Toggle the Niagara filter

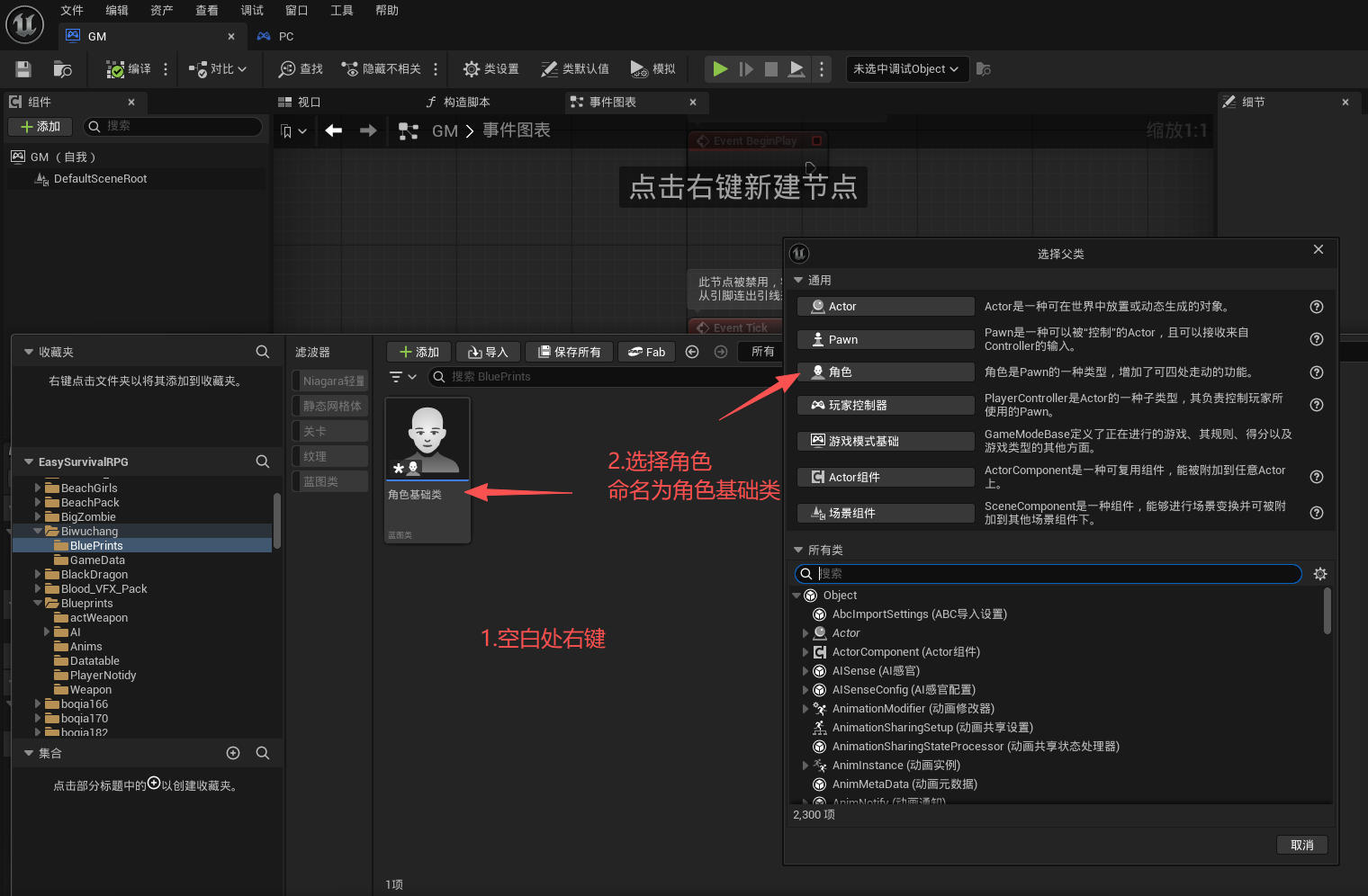pyautogui.click(x=330, y=381)
